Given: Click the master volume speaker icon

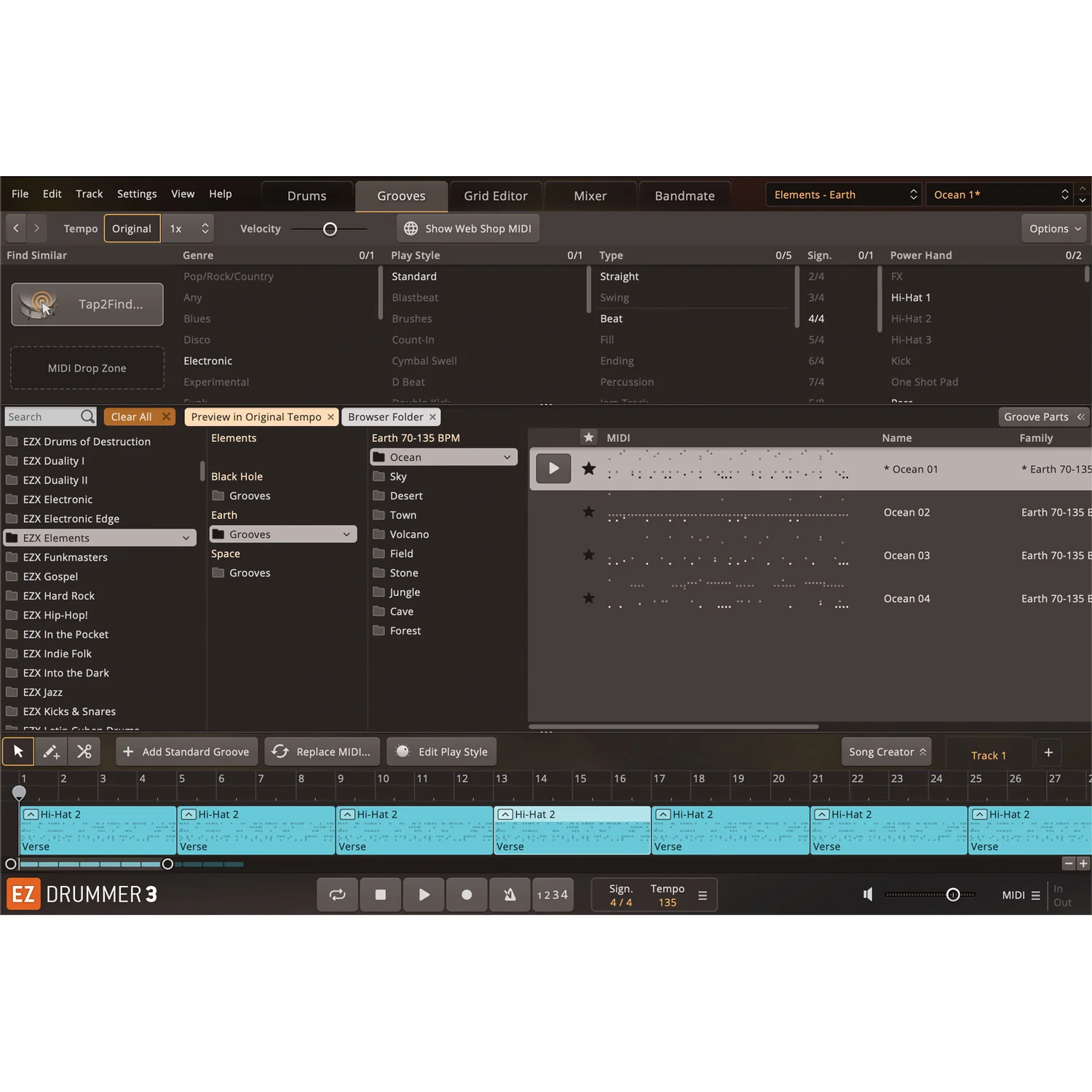Looking at the screenshot, I should [868, 895].
